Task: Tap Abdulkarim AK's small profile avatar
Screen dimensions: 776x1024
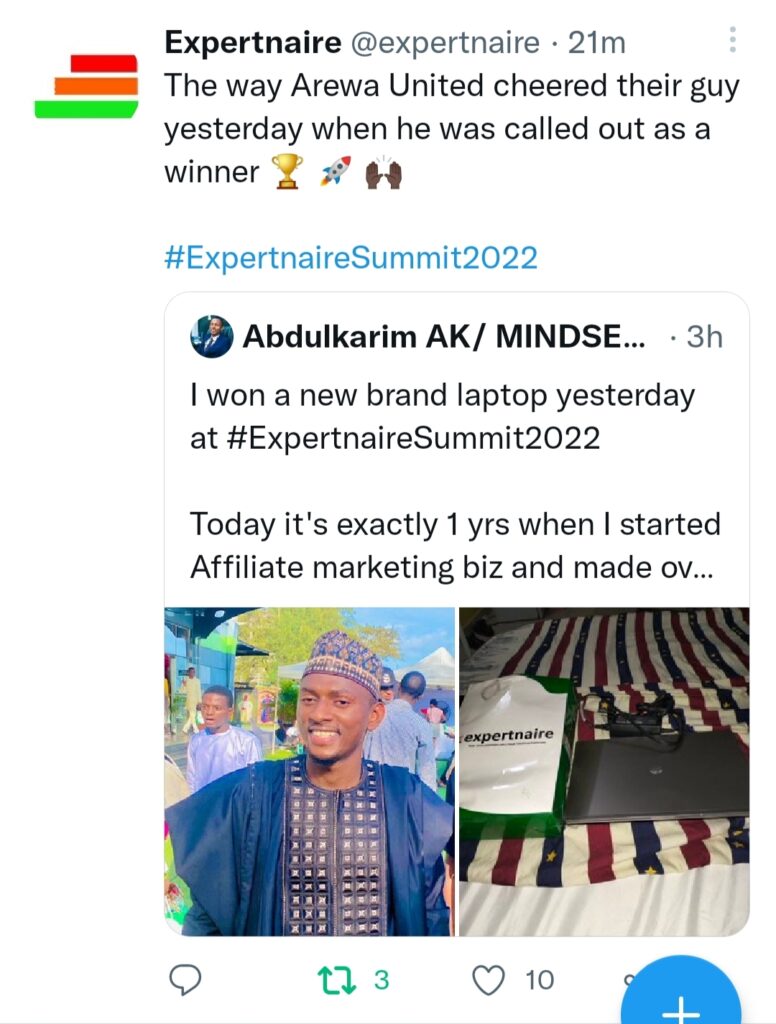Action: coord(211,337)
